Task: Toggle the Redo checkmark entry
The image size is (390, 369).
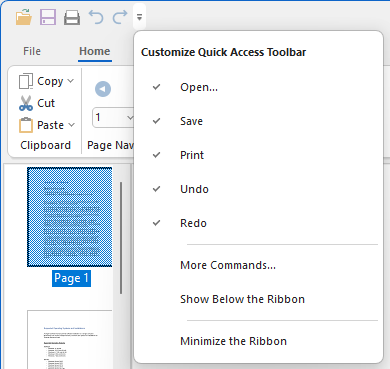Action: (258, 223)
